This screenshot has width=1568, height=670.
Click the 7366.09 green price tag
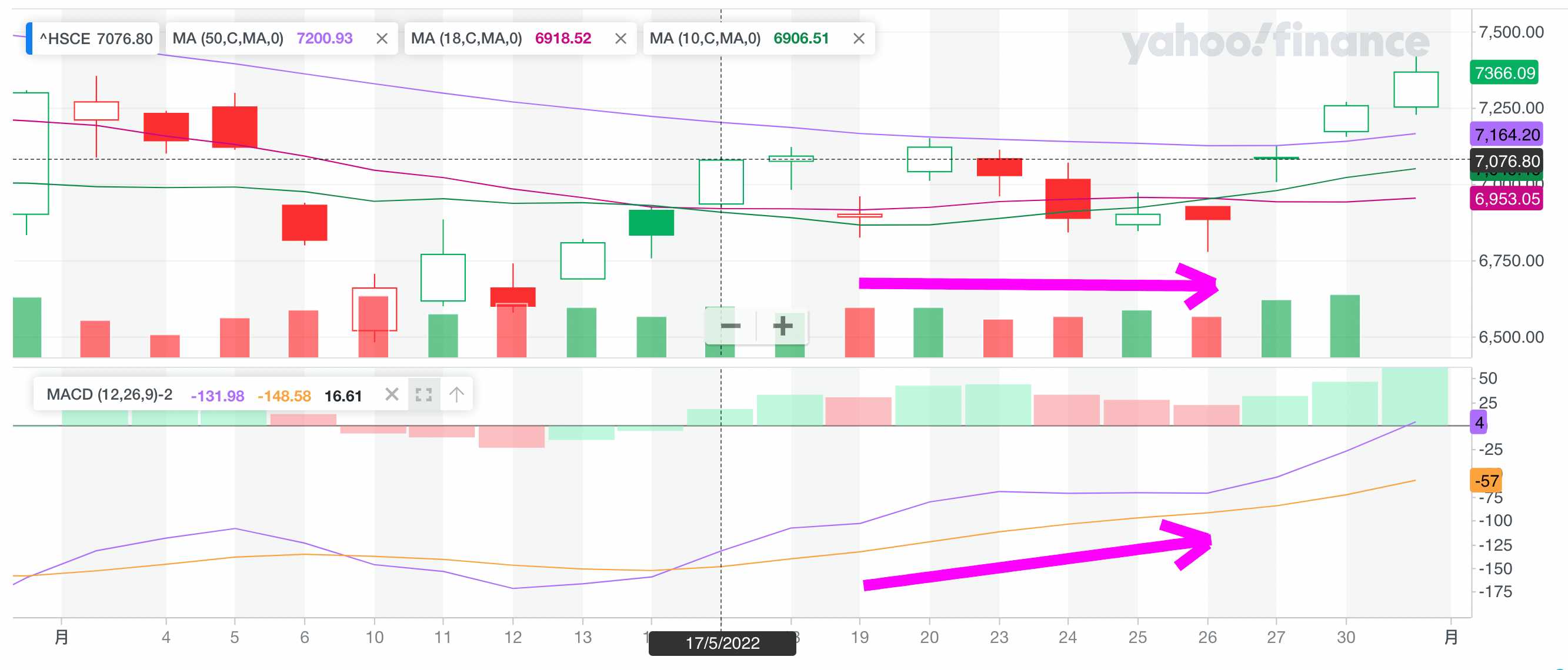tap(1504, 73)
